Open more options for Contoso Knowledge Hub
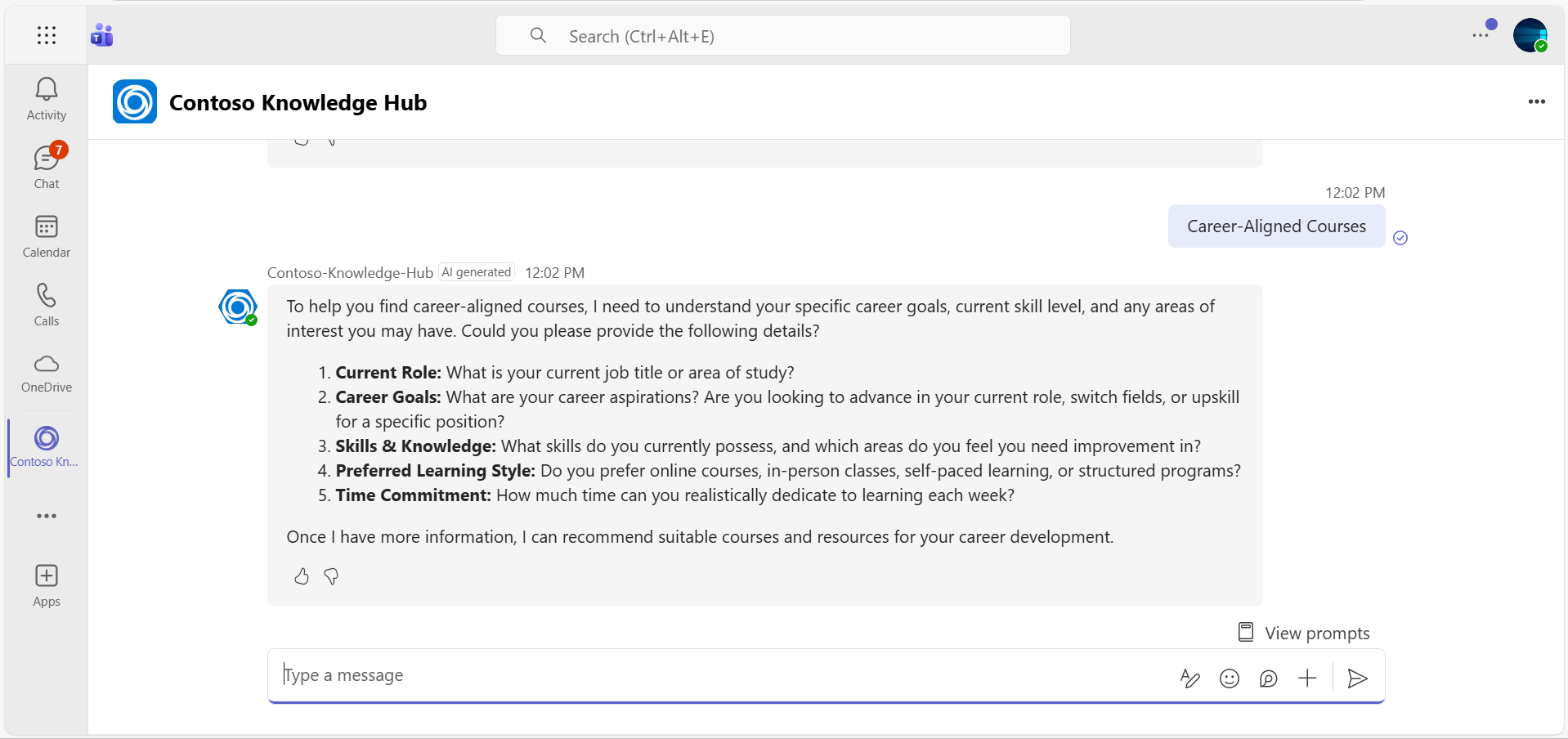Viewport: 1568px width, 739px height. pyautogui.click(x=1537, y=101)
